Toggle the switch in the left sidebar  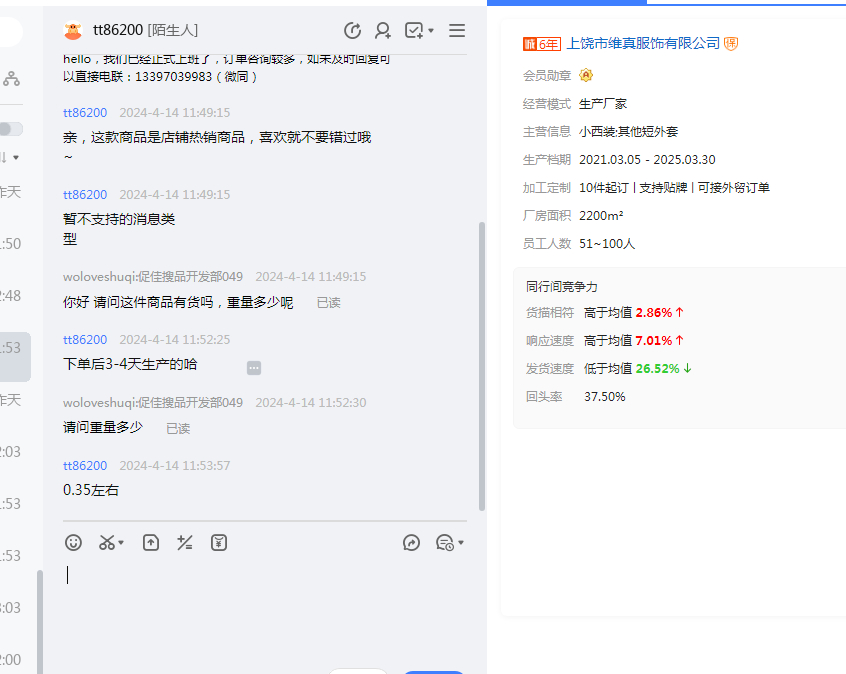click(x=11, y=129)
